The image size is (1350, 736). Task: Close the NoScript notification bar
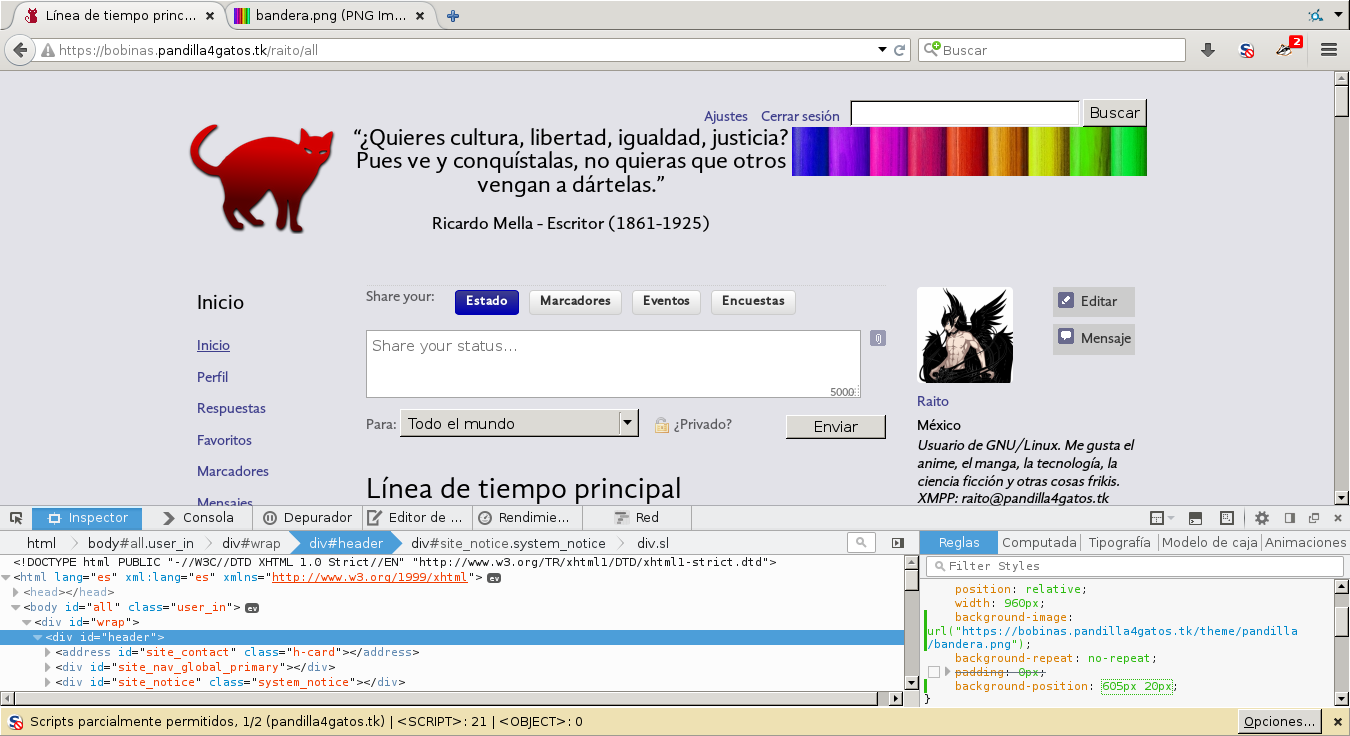[1337, 721]
